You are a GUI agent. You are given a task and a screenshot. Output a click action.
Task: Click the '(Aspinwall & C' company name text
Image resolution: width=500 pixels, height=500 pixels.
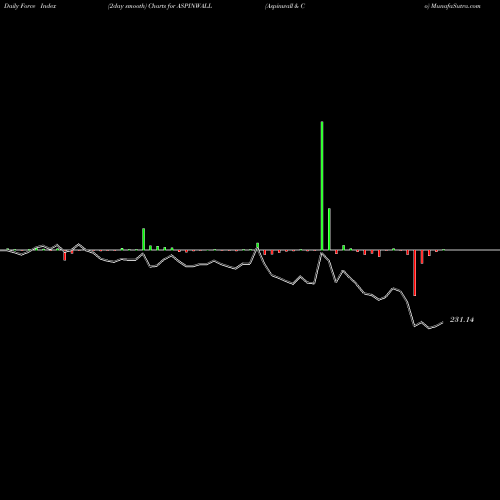click(x=285, y=6)
